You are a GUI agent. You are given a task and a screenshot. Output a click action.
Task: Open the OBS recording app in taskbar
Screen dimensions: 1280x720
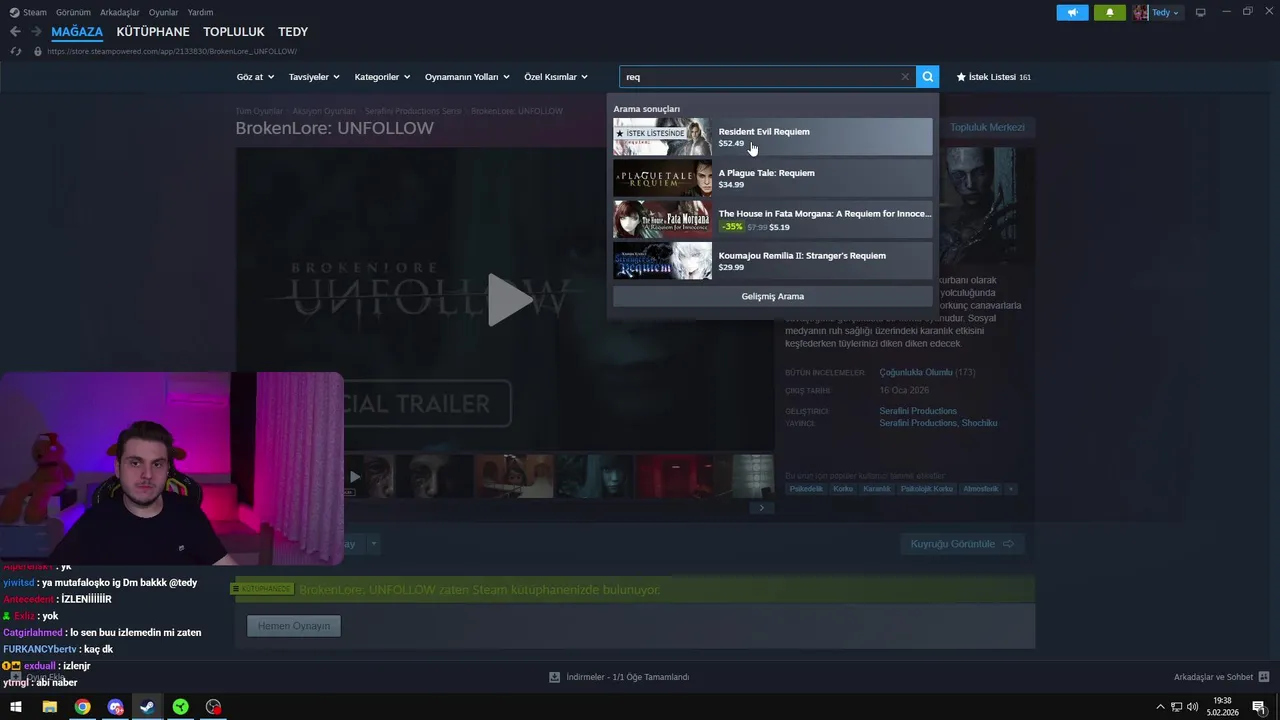tap(213, 707)
